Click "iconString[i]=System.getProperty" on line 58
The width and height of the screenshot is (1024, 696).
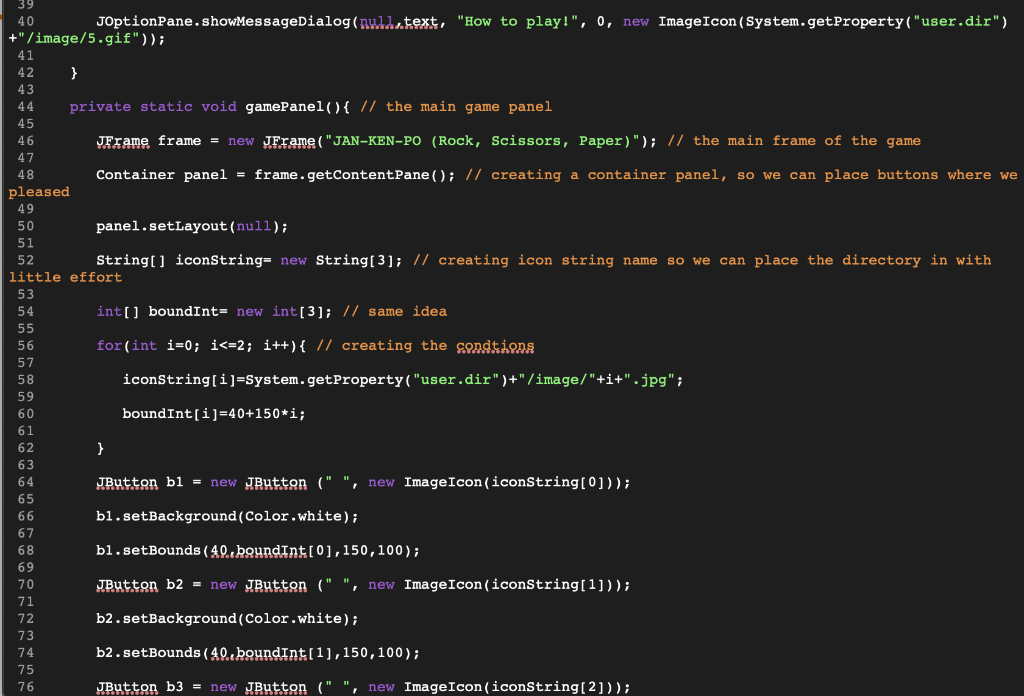263,379
